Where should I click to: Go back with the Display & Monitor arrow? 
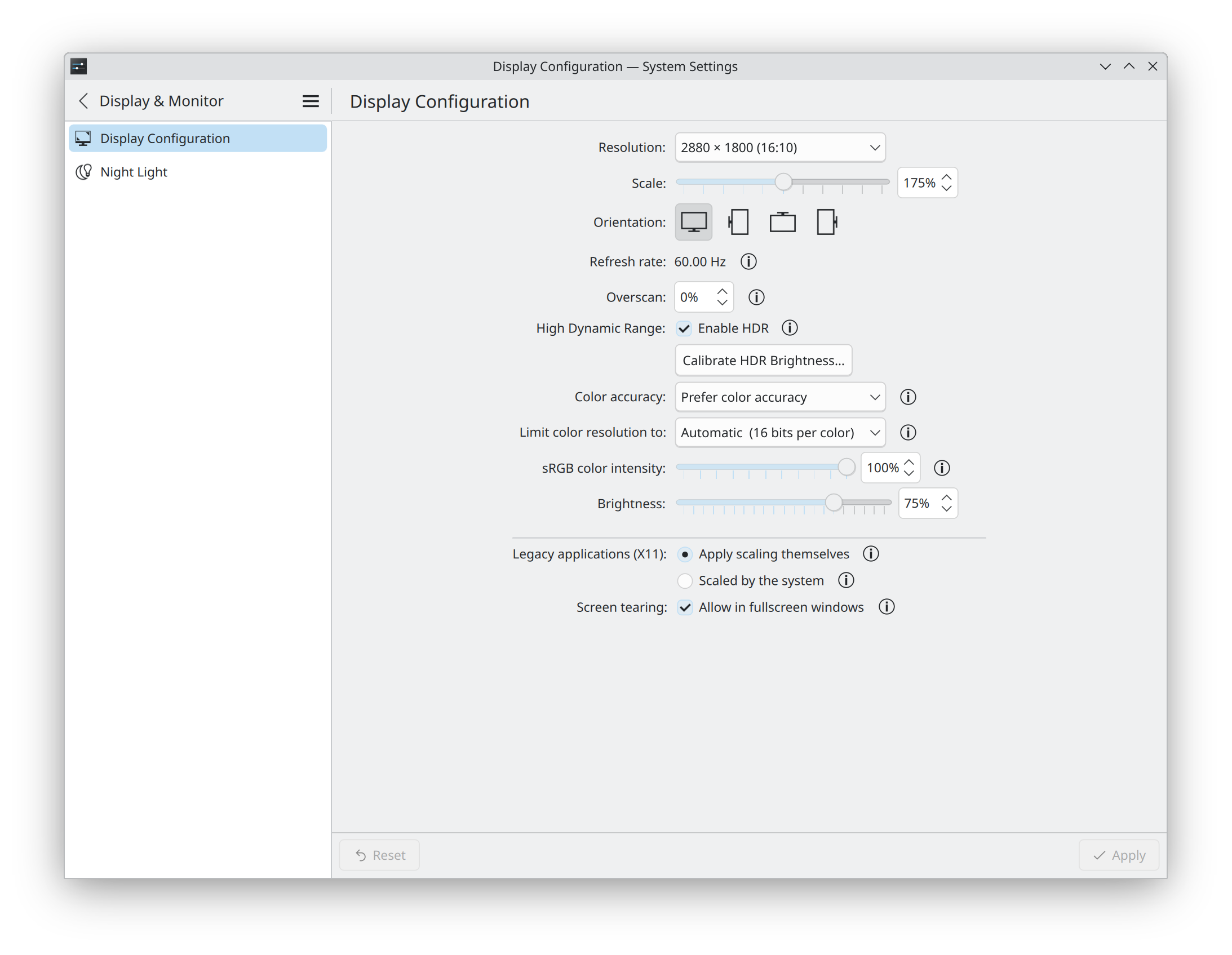click(x=83, y=101)
